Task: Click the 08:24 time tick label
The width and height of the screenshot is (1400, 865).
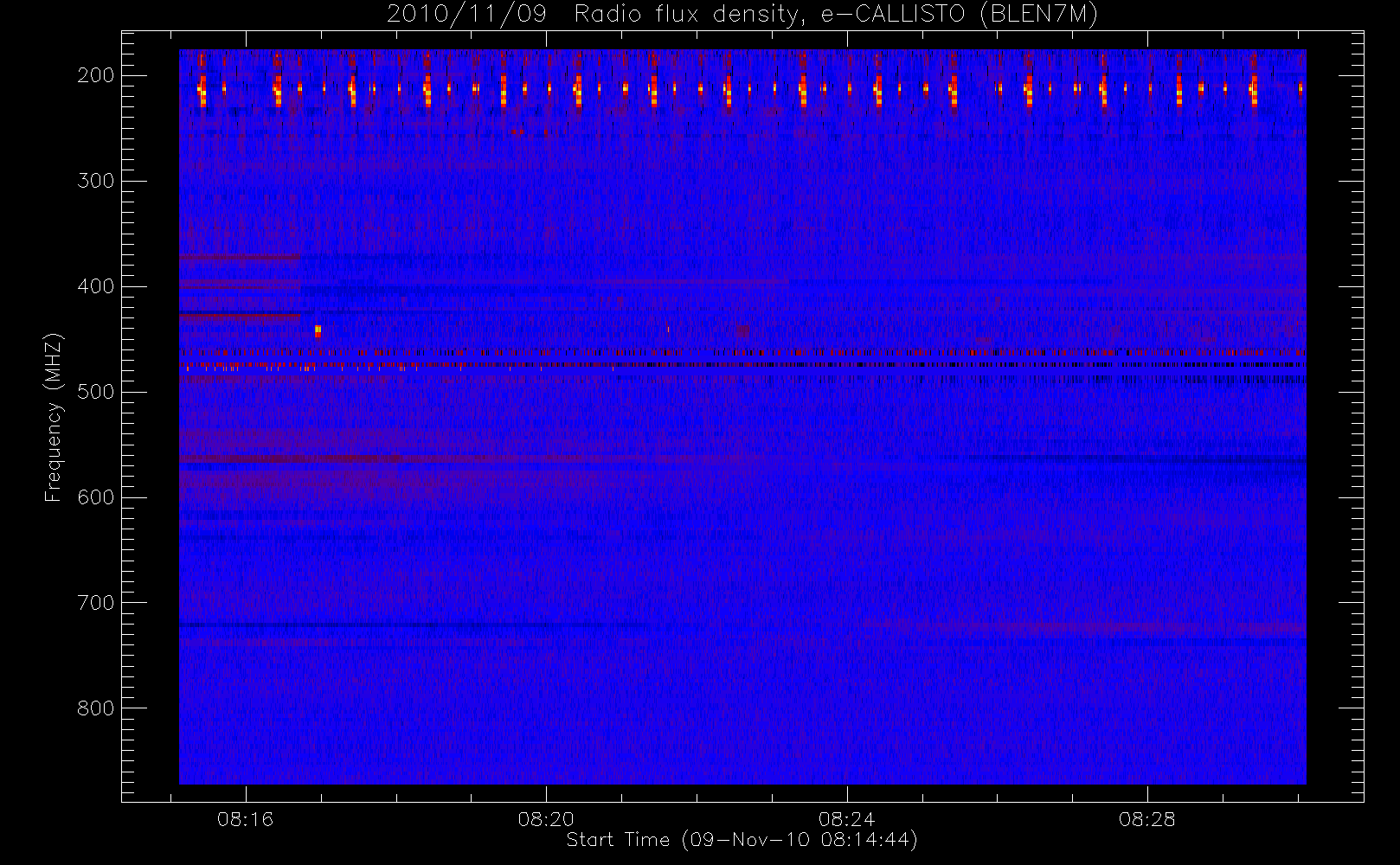Action: point(846,819)
